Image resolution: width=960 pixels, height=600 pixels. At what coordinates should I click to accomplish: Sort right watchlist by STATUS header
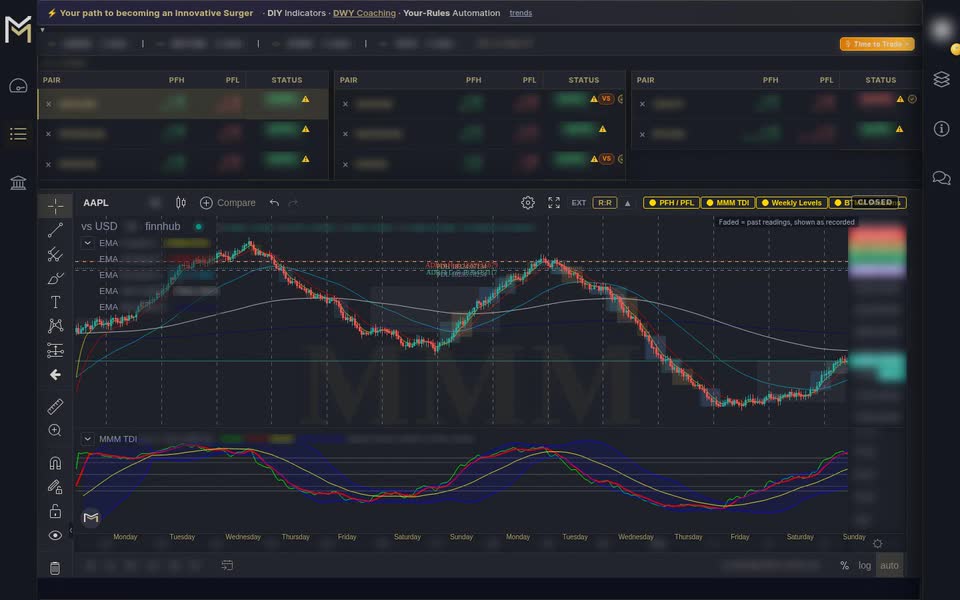(x=880, y=80)
